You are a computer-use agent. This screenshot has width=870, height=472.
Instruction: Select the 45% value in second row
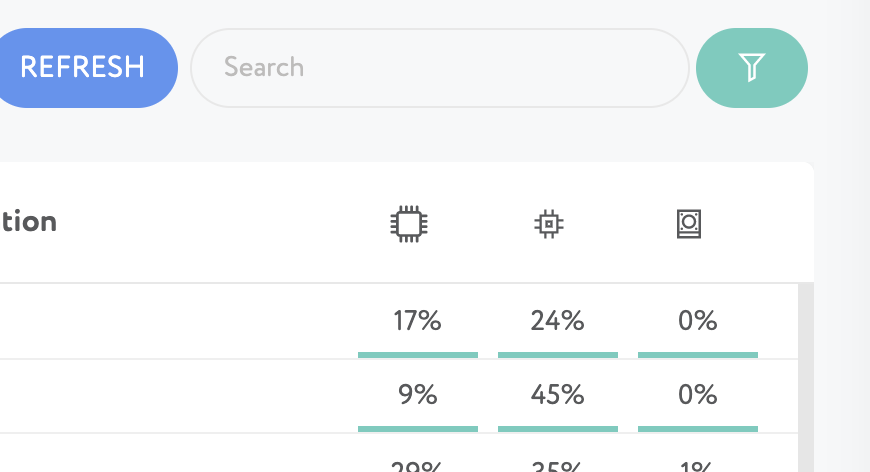tap(558, 395)
